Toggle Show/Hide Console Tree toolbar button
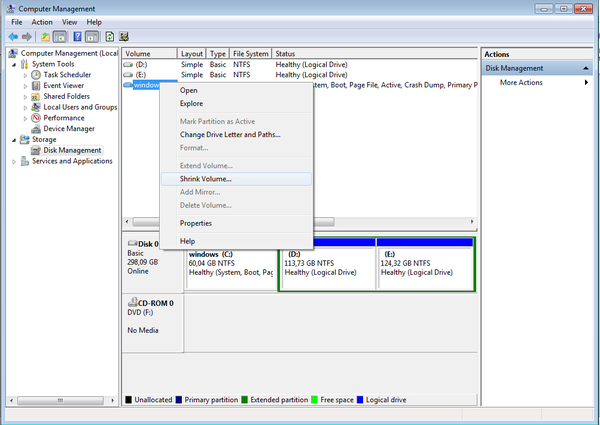600x425 pixels. [59, 37]
